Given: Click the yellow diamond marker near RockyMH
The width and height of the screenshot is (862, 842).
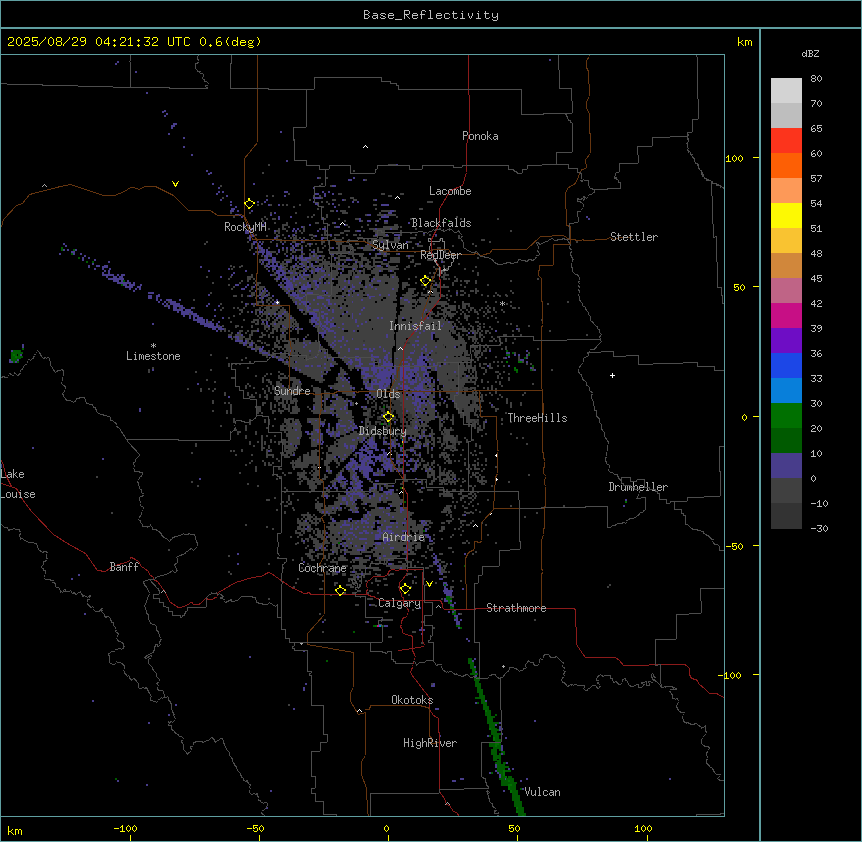Looking at the screenshot, I should tap(250, 204).
